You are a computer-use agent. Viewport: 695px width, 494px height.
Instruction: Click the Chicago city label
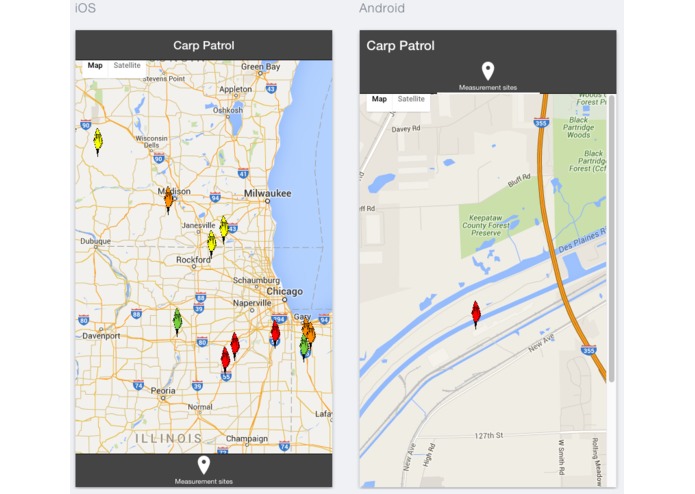(x=285, y=292)
